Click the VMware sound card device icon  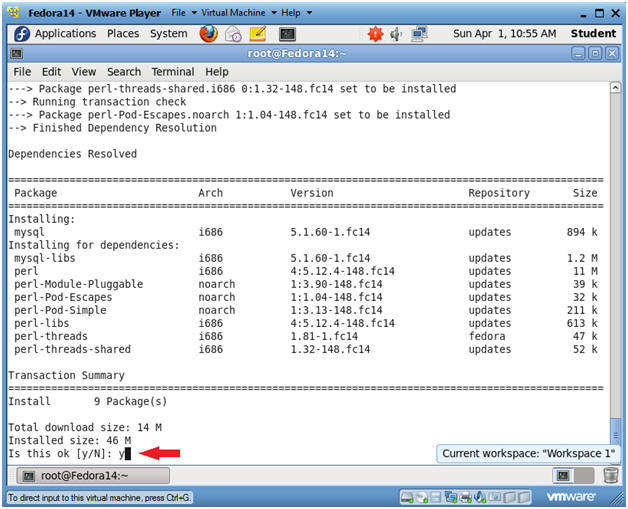coord(479,497)
